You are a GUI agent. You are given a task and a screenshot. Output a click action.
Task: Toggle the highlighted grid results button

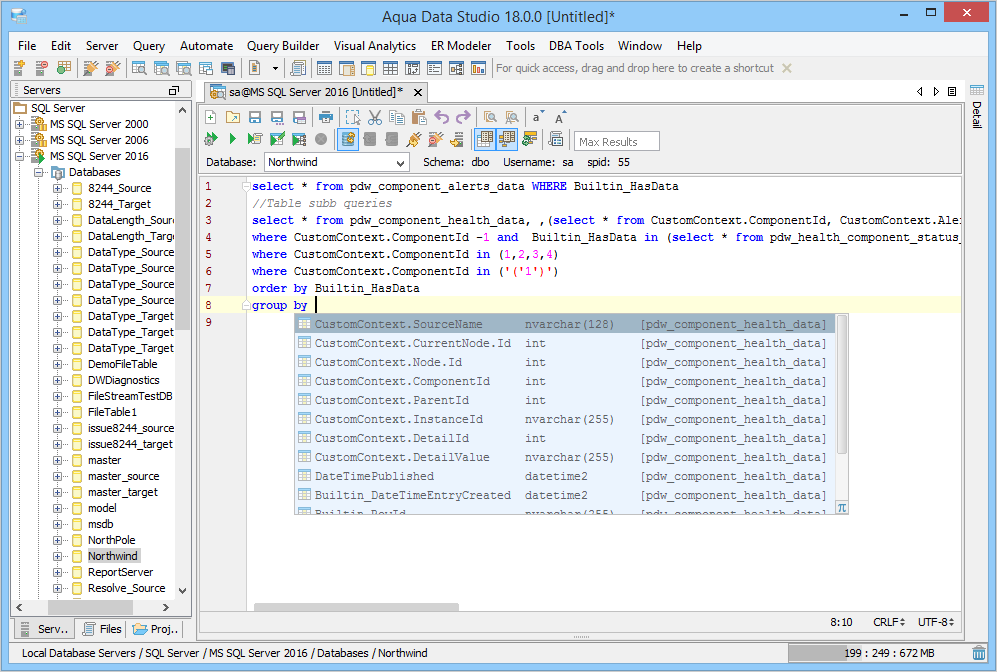485,140
